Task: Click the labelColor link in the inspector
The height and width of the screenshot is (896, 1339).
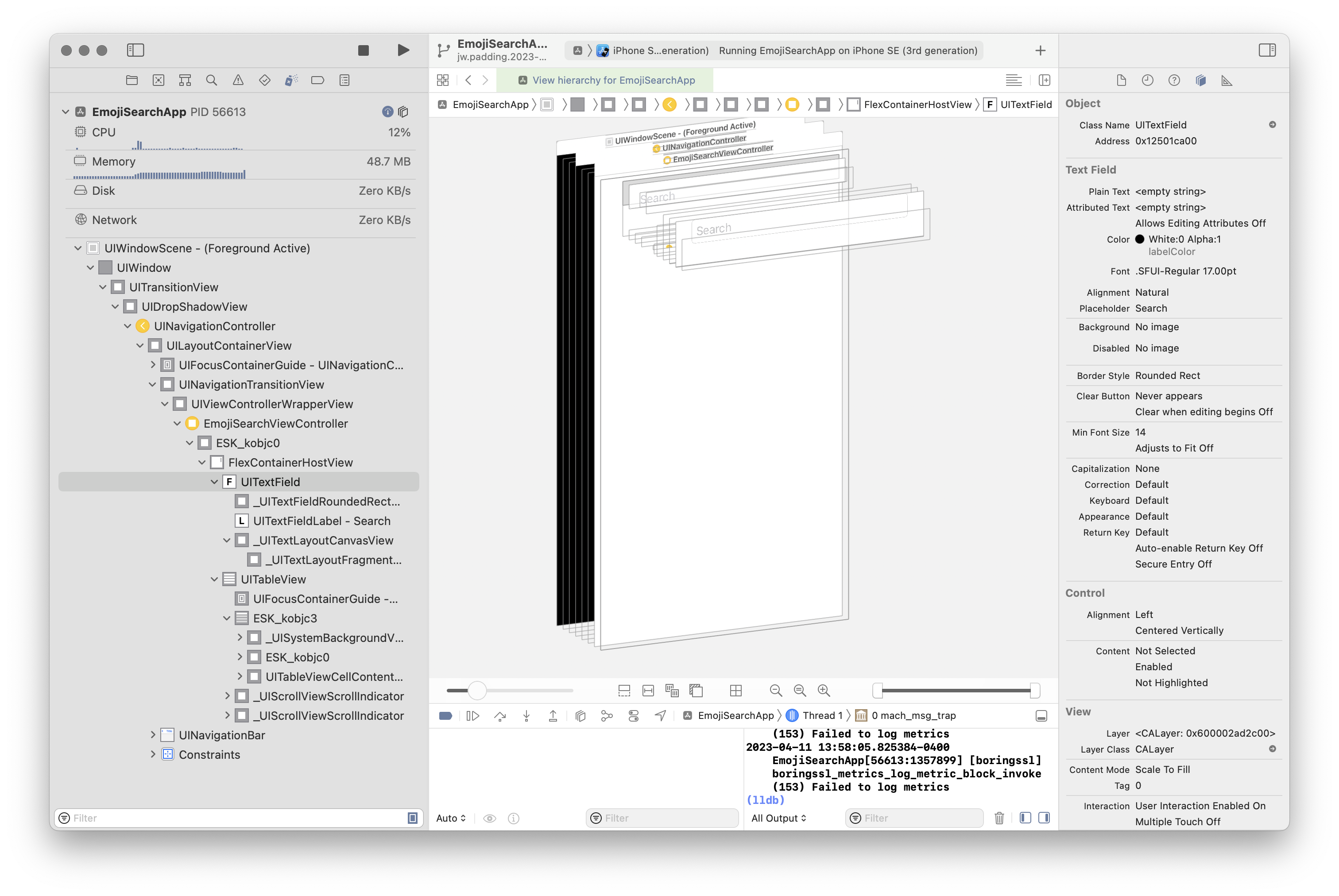Action: [x=1171, y=251]
